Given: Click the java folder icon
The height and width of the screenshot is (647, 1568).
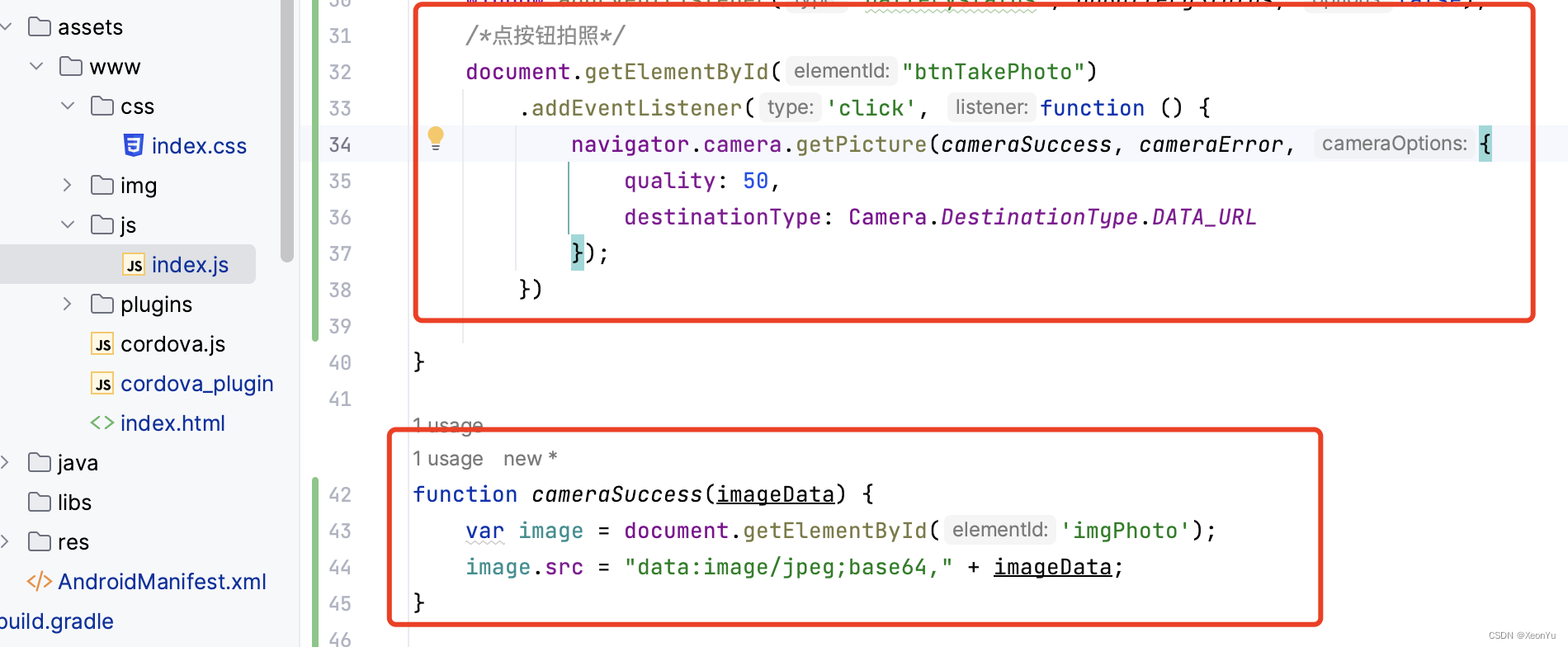Looking at the screenshot, I should click(x=40, y=462).
